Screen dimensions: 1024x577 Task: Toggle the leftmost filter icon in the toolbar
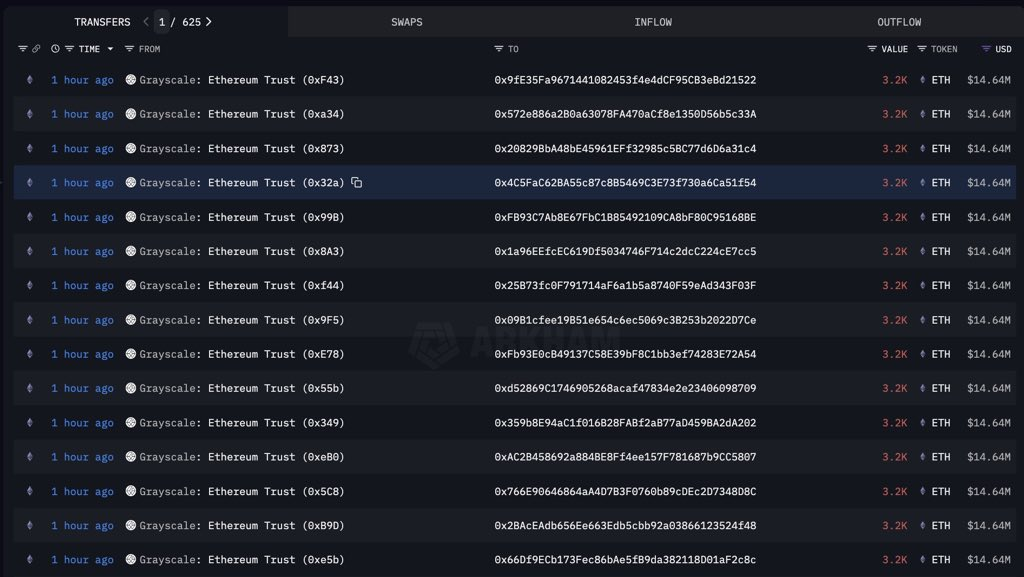point(22,48)
